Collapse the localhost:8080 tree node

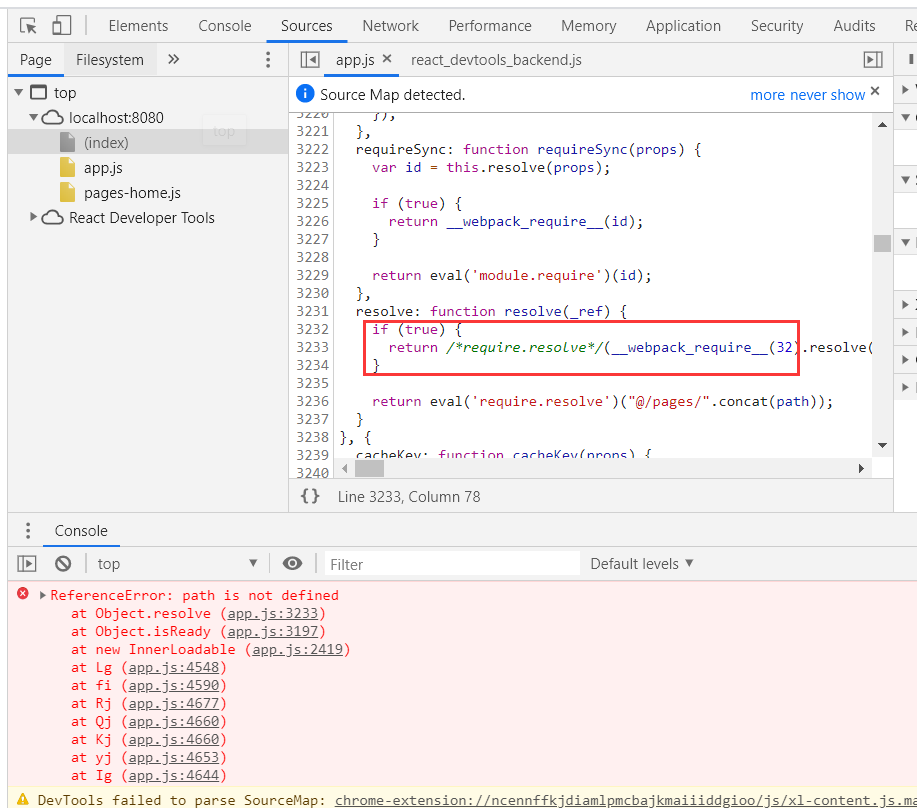click(x=34, y=117)
